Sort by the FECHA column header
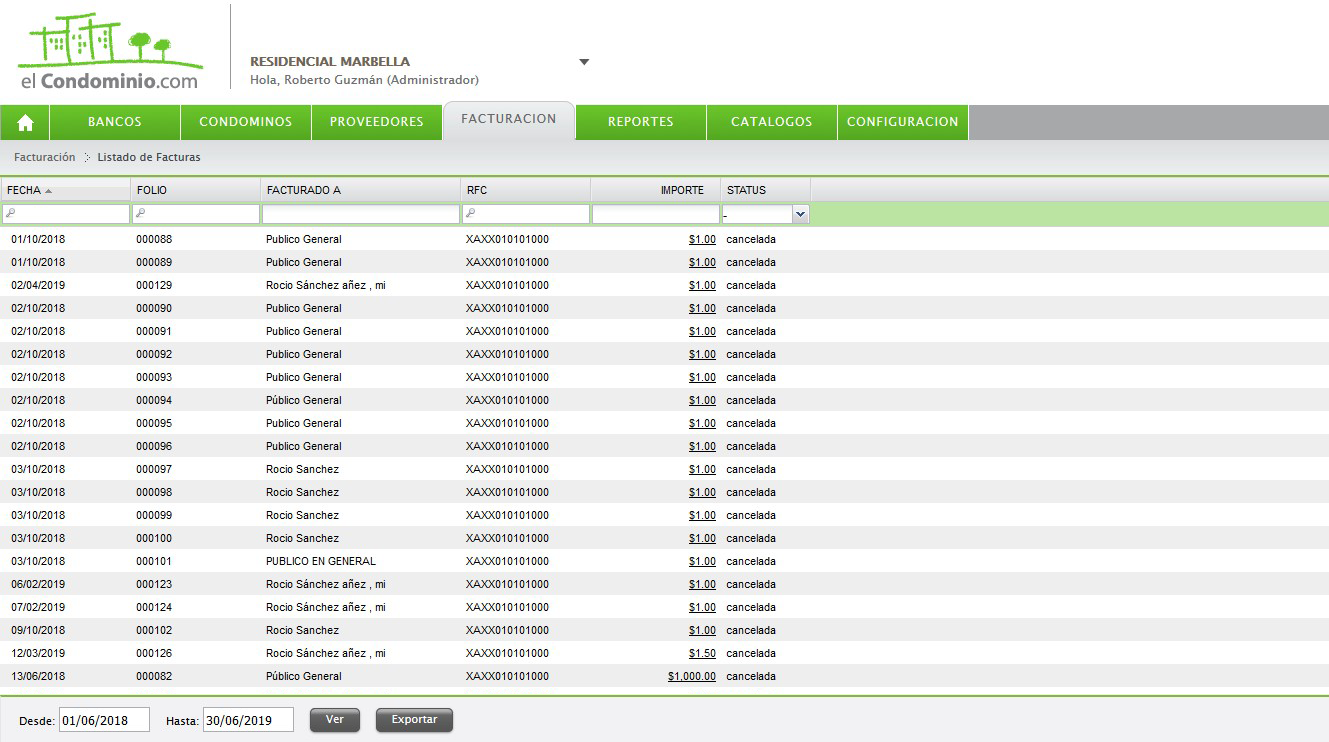 tap(65, 190)
